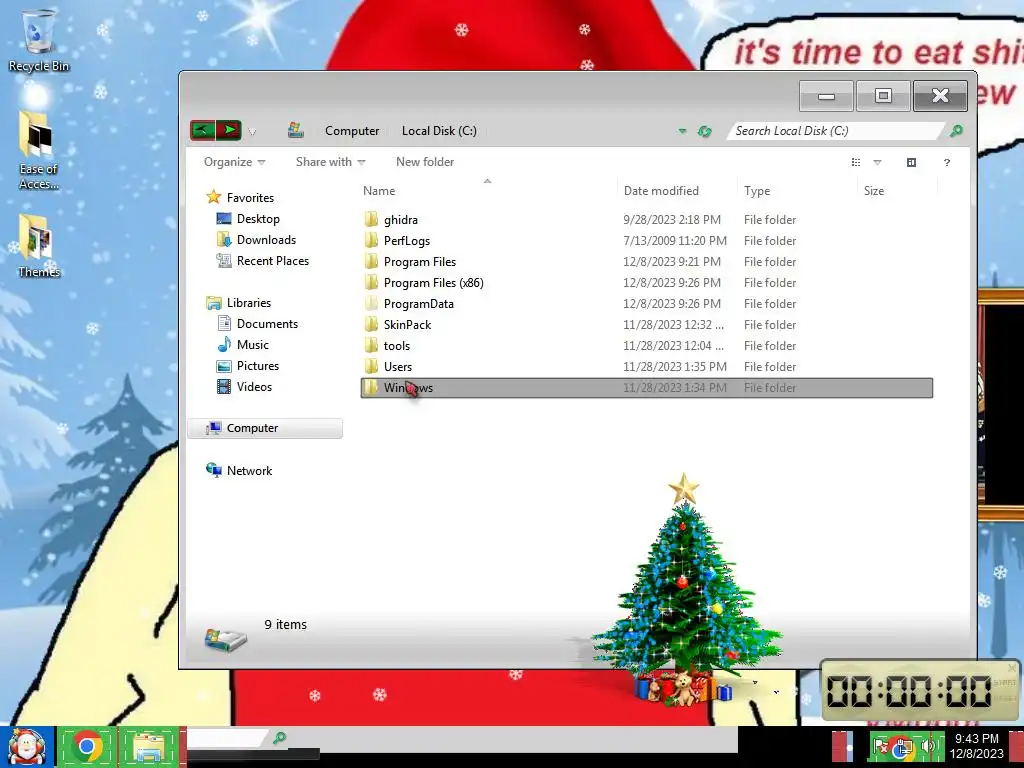Screen dimensions: 1024x768
Task: Open the Action Center flag in tray
Action: click(881, 746)
